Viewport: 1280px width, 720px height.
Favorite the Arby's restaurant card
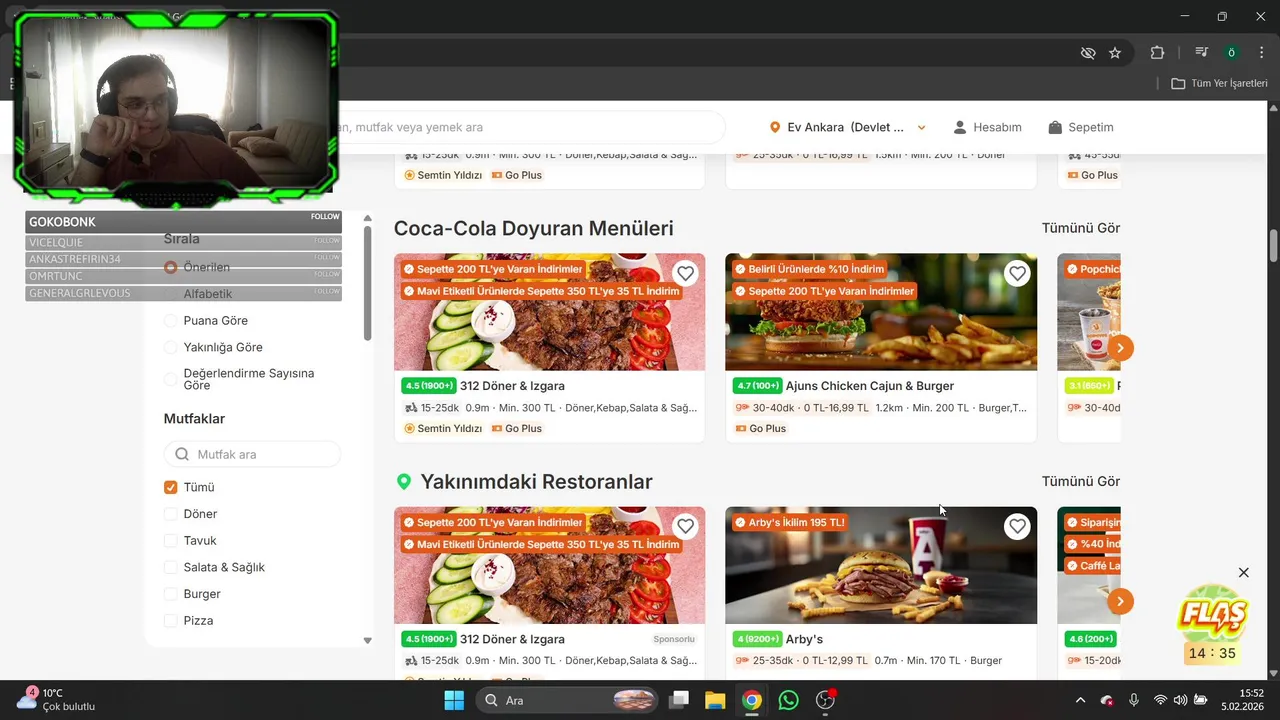click(1017, 527)
